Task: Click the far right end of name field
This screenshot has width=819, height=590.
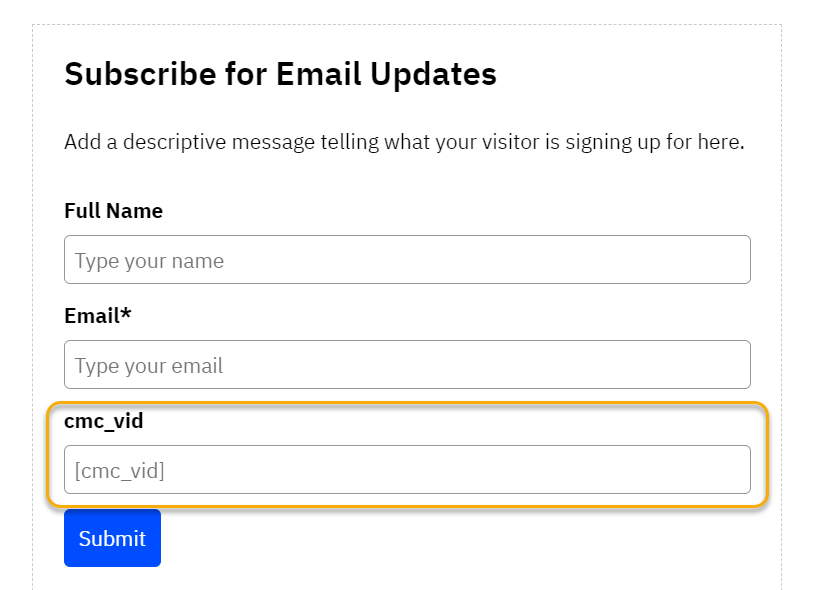Action: coord(735,260)
